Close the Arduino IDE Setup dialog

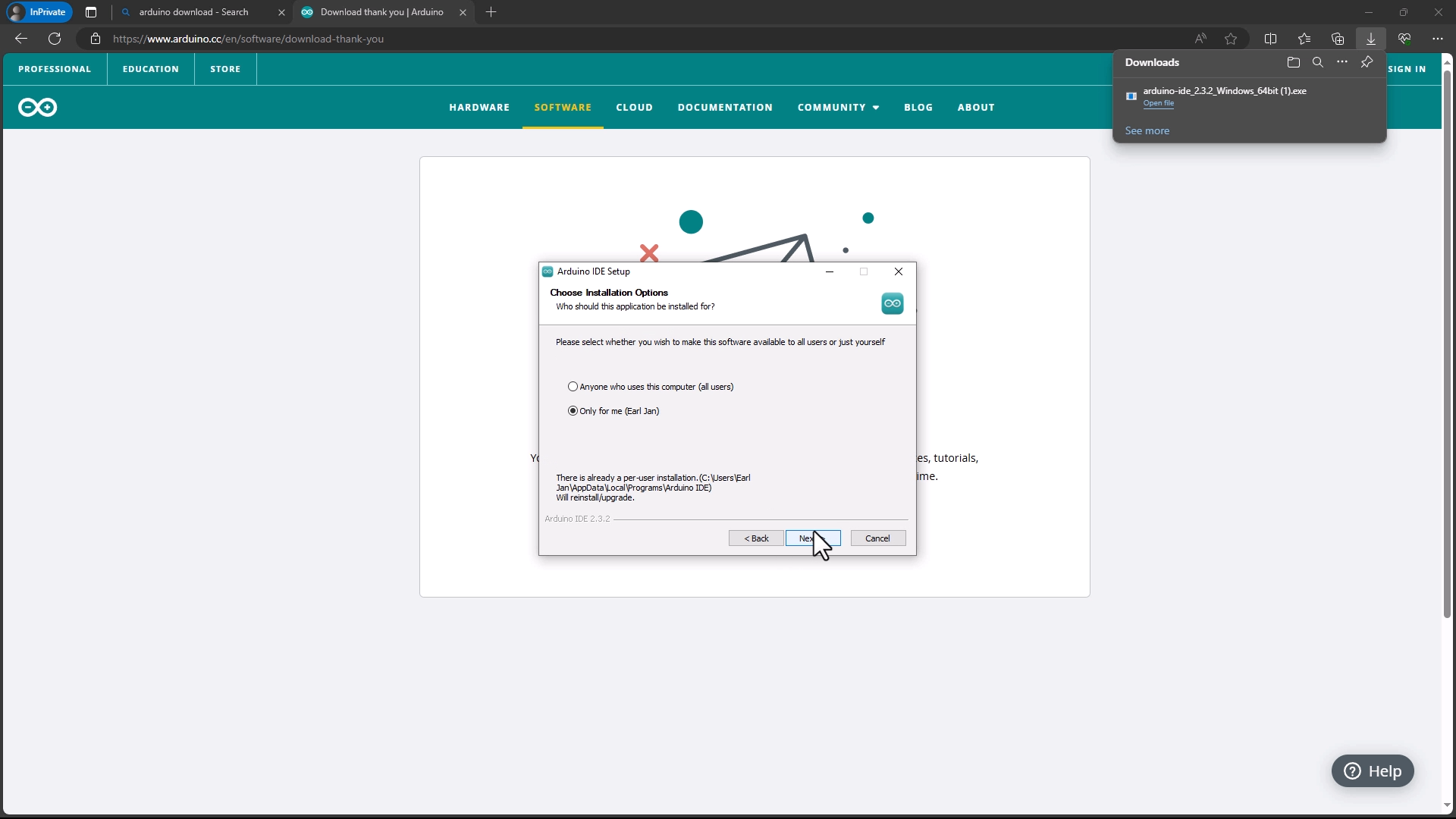(899, 271)
